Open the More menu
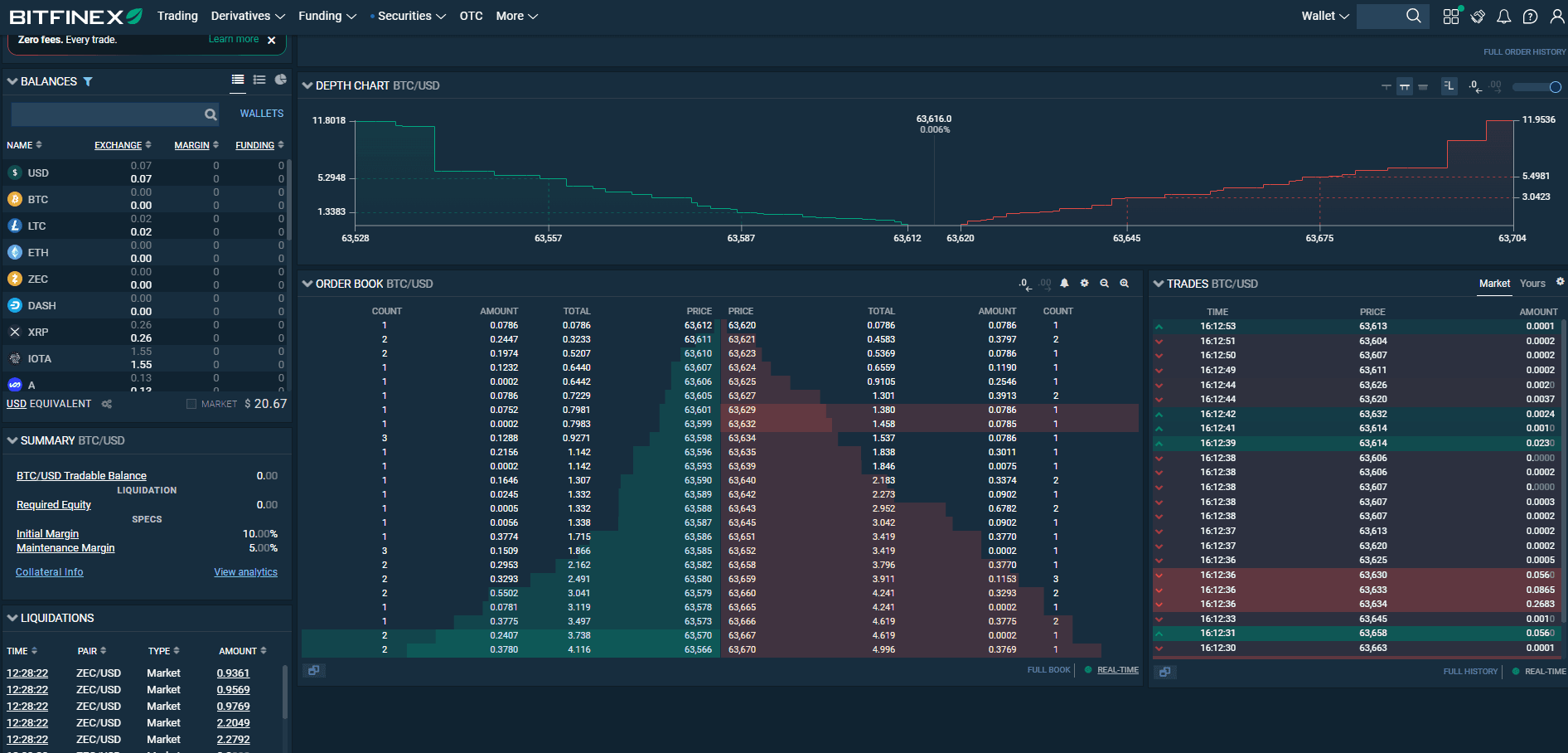This screenshot has height=753, width=1568. (x=517, y=16)
